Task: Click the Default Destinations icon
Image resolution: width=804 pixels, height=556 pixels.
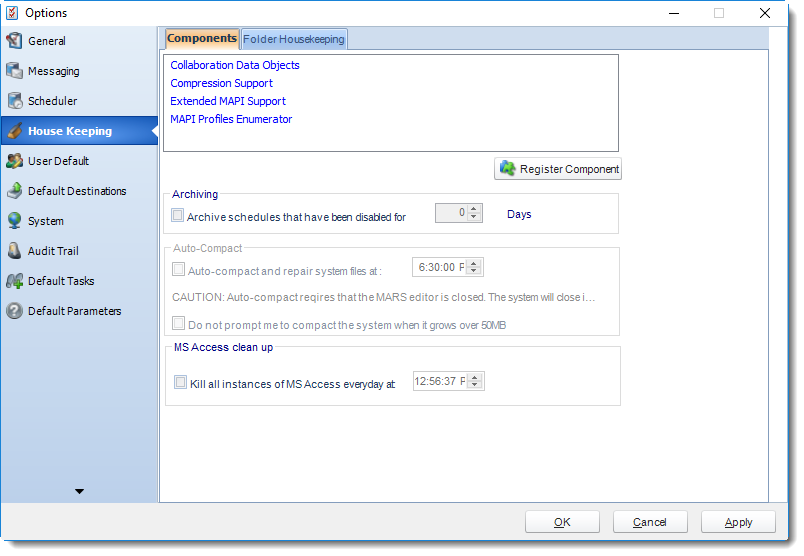Action: (14, 191)
